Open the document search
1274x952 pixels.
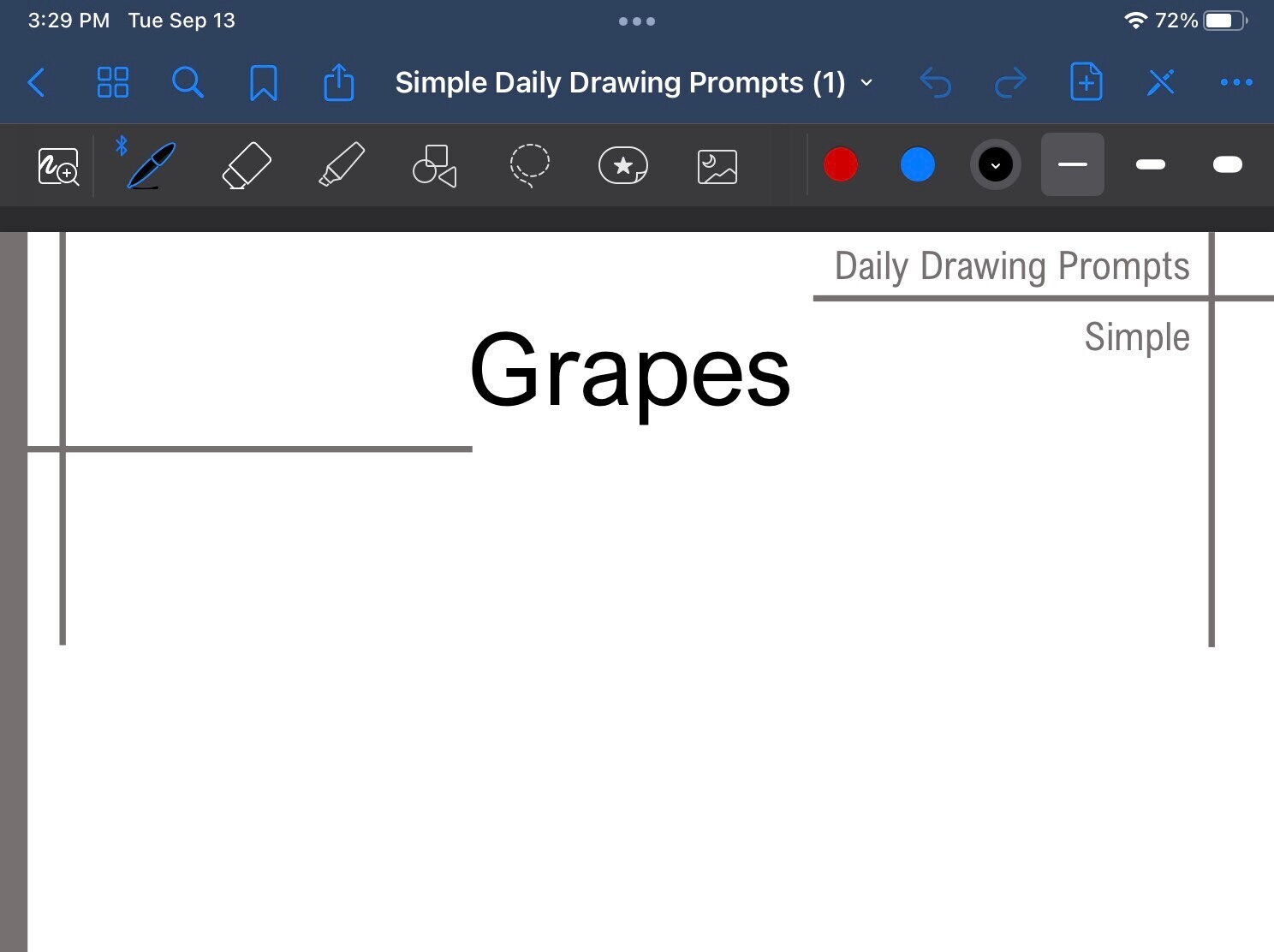[x=188, y=82]
